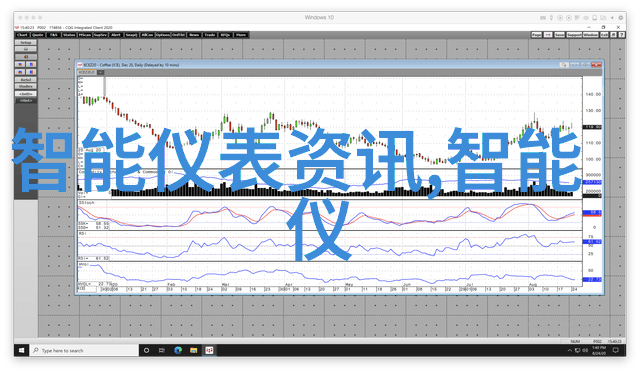Open the Page menu at top right
The image size is (640, 373).
(537, 35)
